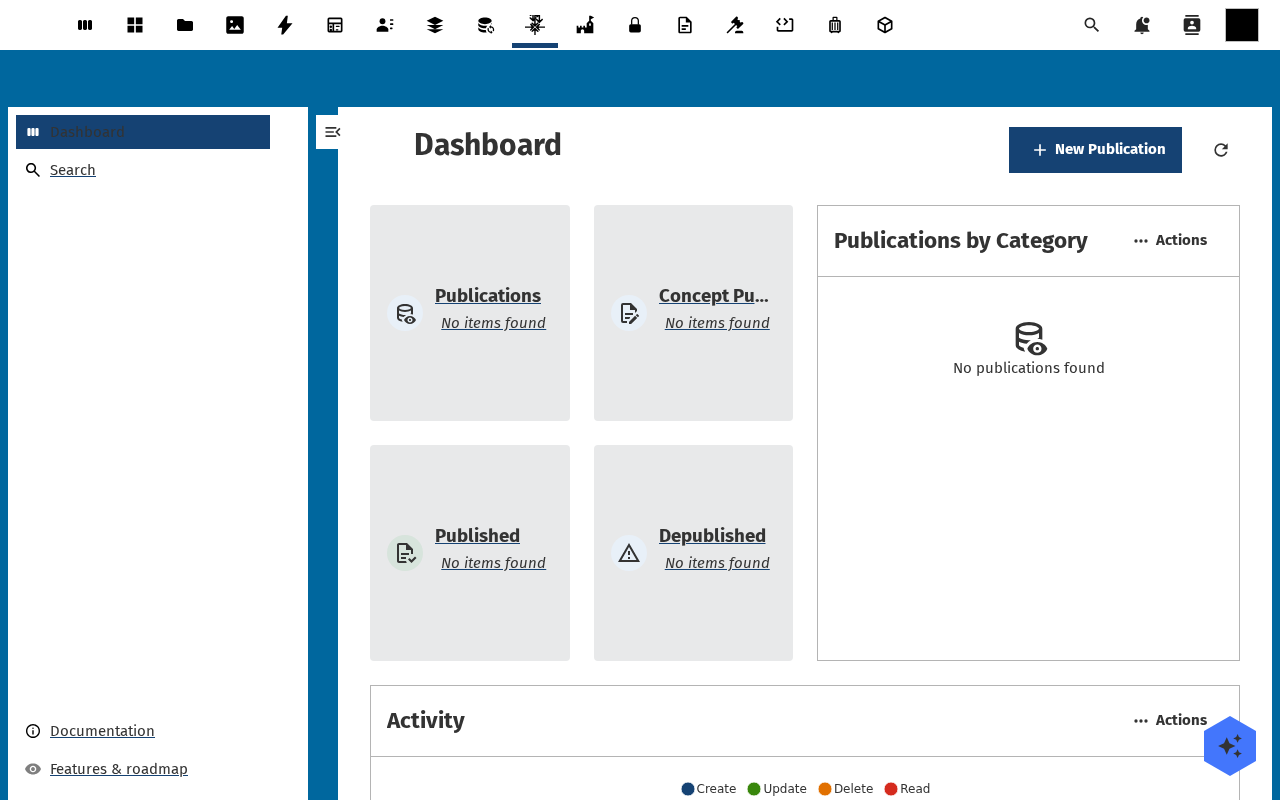
Task: Select the active publications app icon with underline
Action: pyautogui.click(x=535, y=25)
